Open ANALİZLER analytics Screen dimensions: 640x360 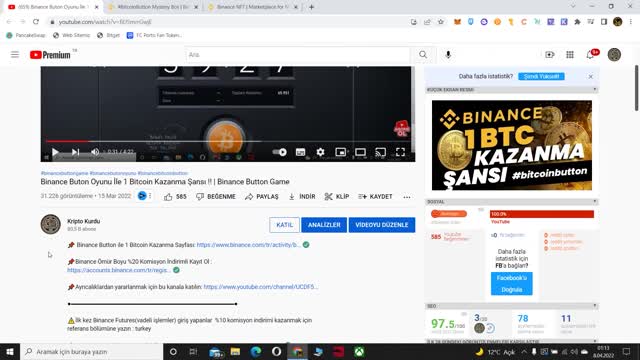click(324, 225)
